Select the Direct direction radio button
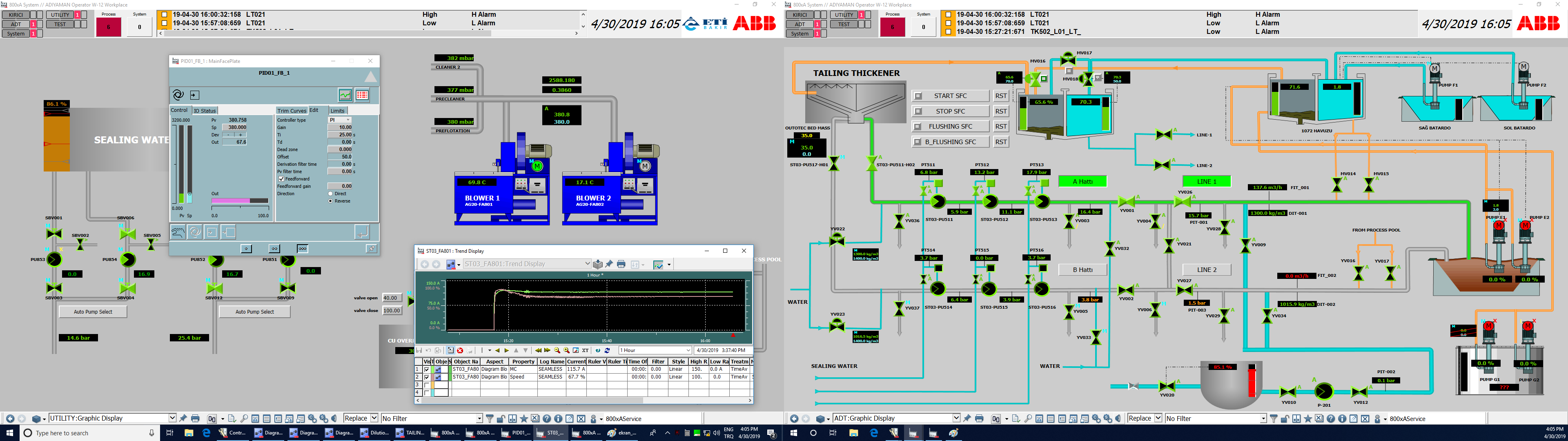1568x441 pixels. [x=330, y=194]
